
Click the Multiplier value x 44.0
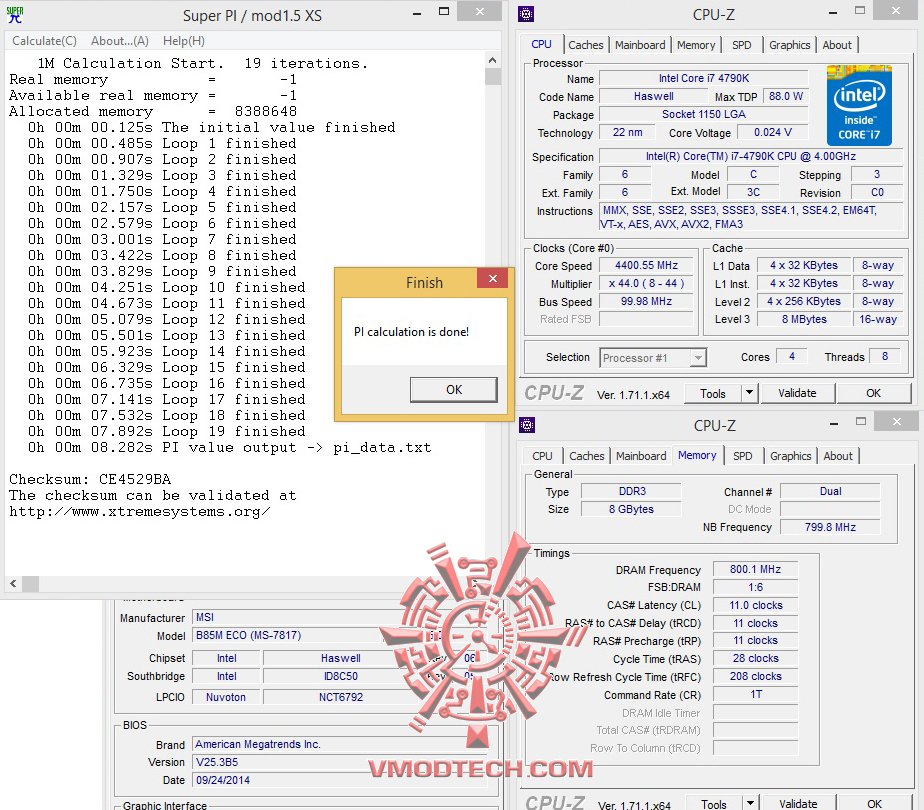tap(646, 283)
